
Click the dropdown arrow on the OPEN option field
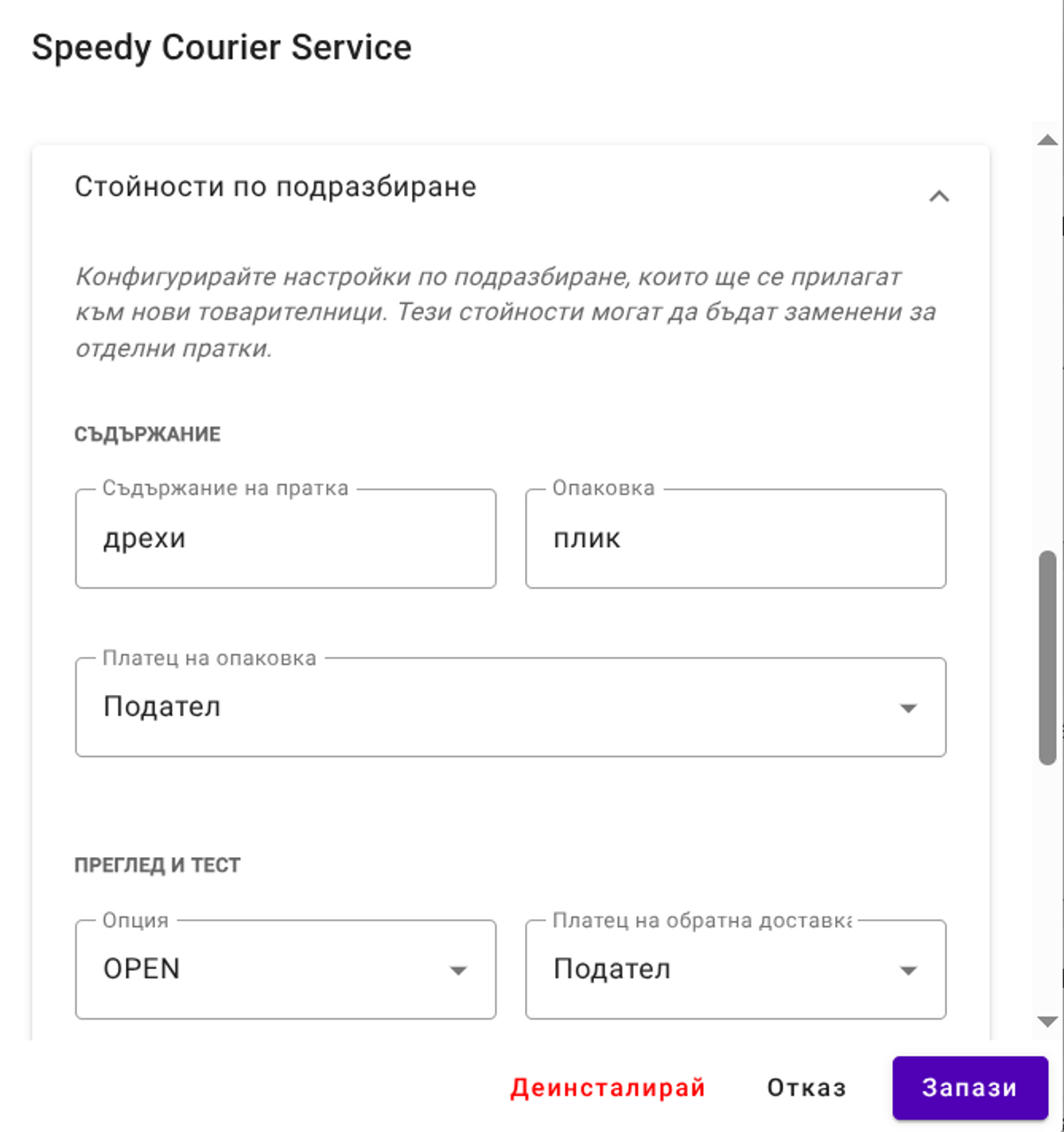click(x=458, y=970)
